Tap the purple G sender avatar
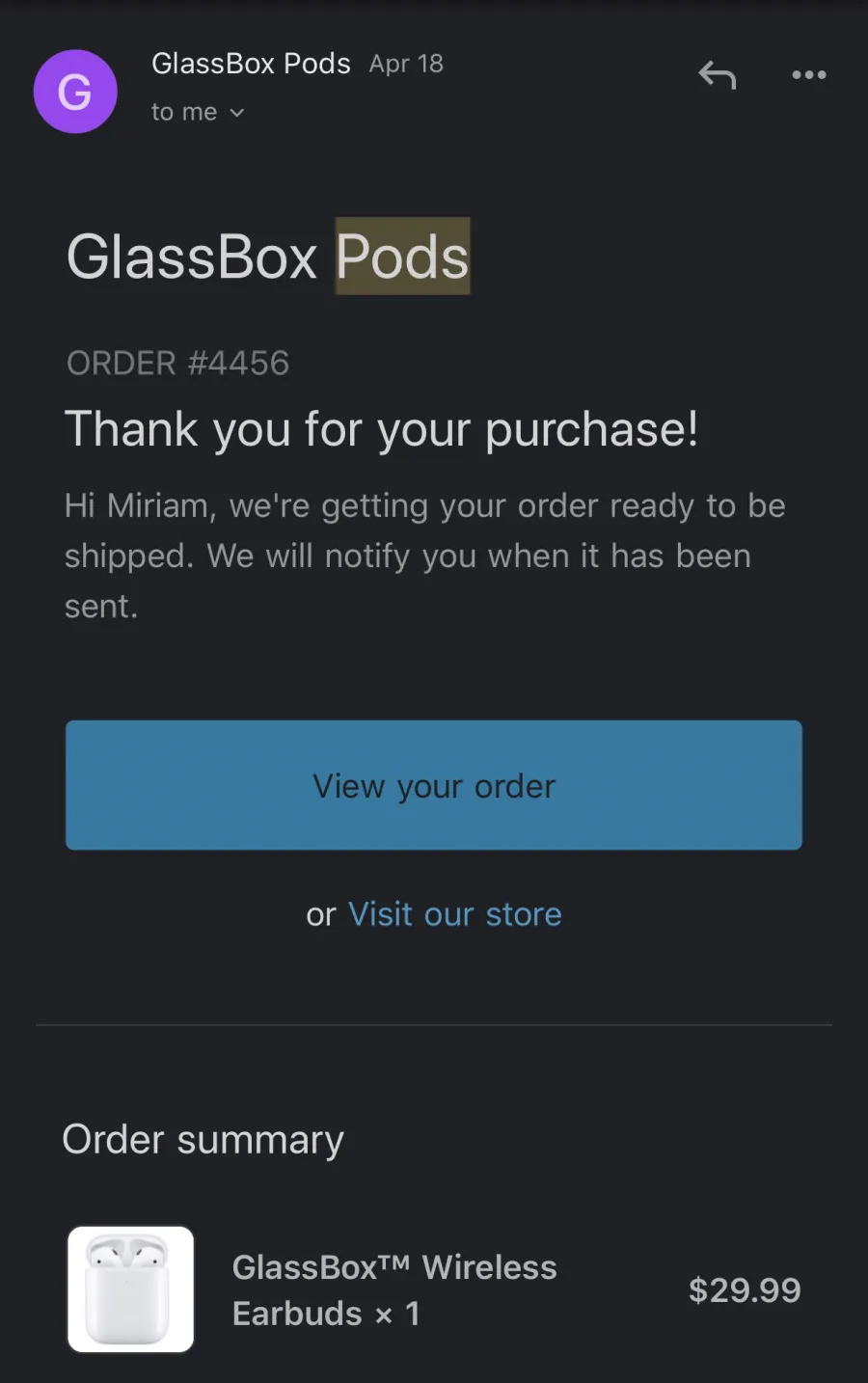 click(x=75, y=92)
